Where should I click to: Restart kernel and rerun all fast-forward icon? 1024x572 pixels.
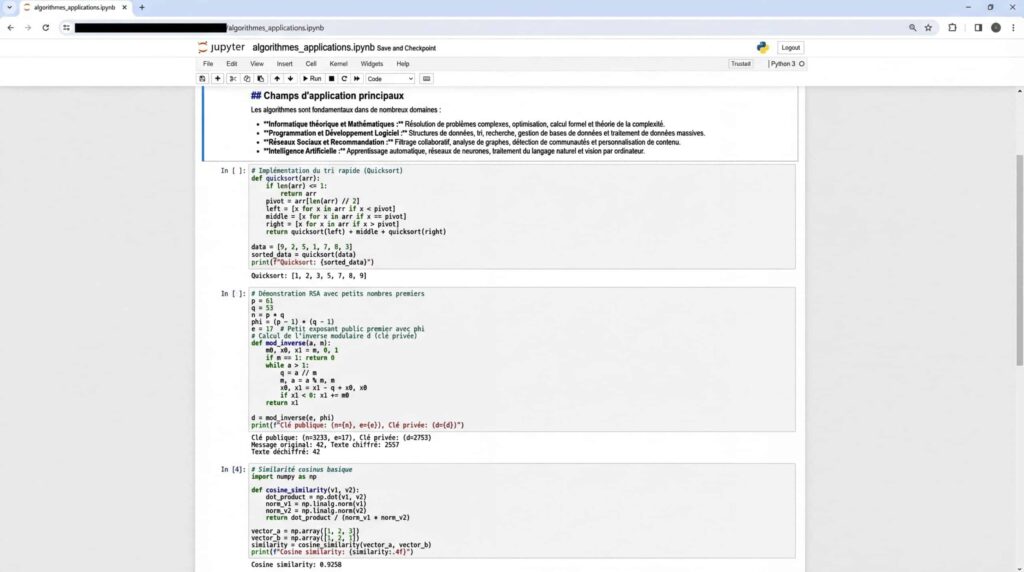[357, 79]
